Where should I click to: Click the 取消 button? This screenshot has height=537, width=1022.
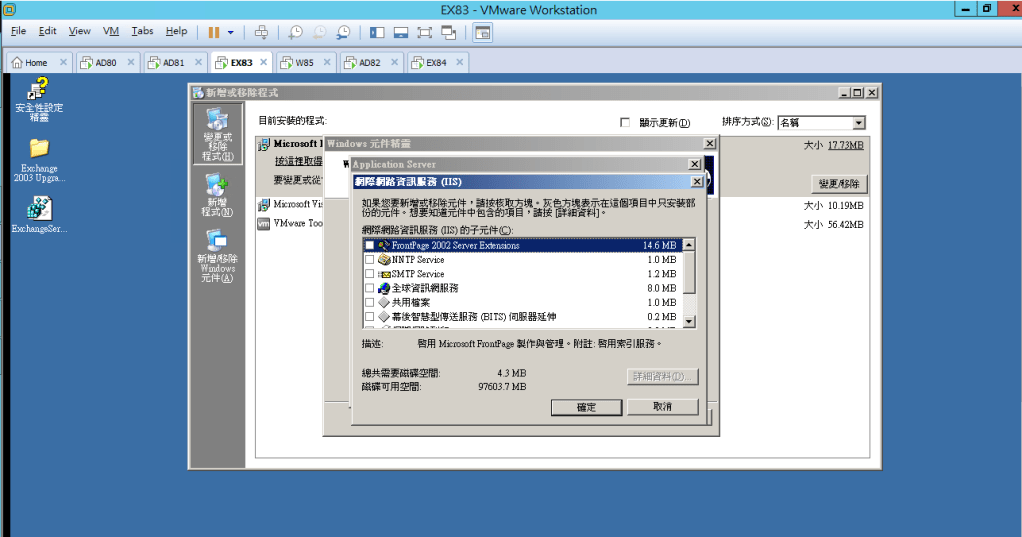(x=662, y=407)
